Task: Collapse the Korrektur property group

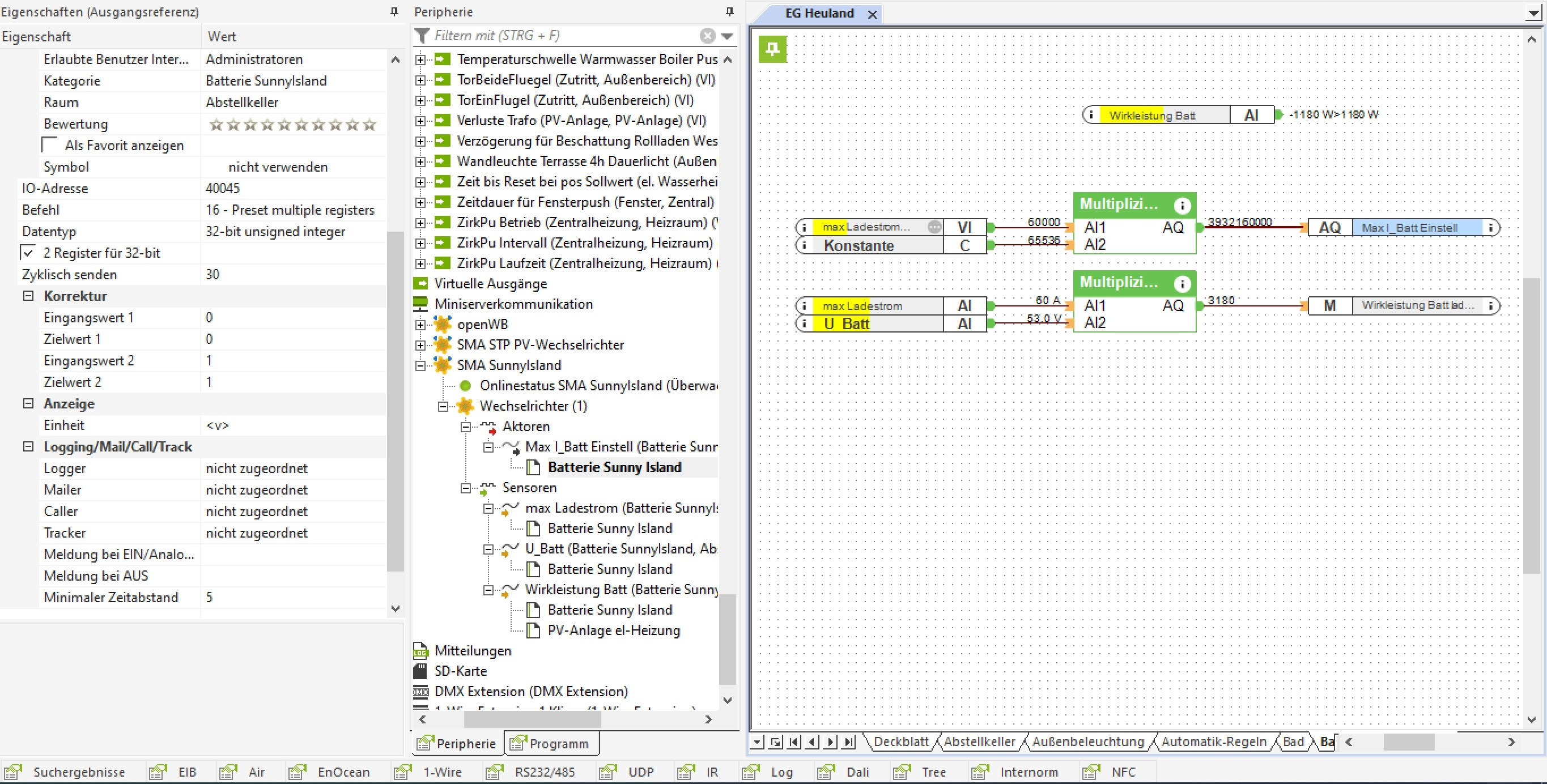Action: [x=28, y=296]
